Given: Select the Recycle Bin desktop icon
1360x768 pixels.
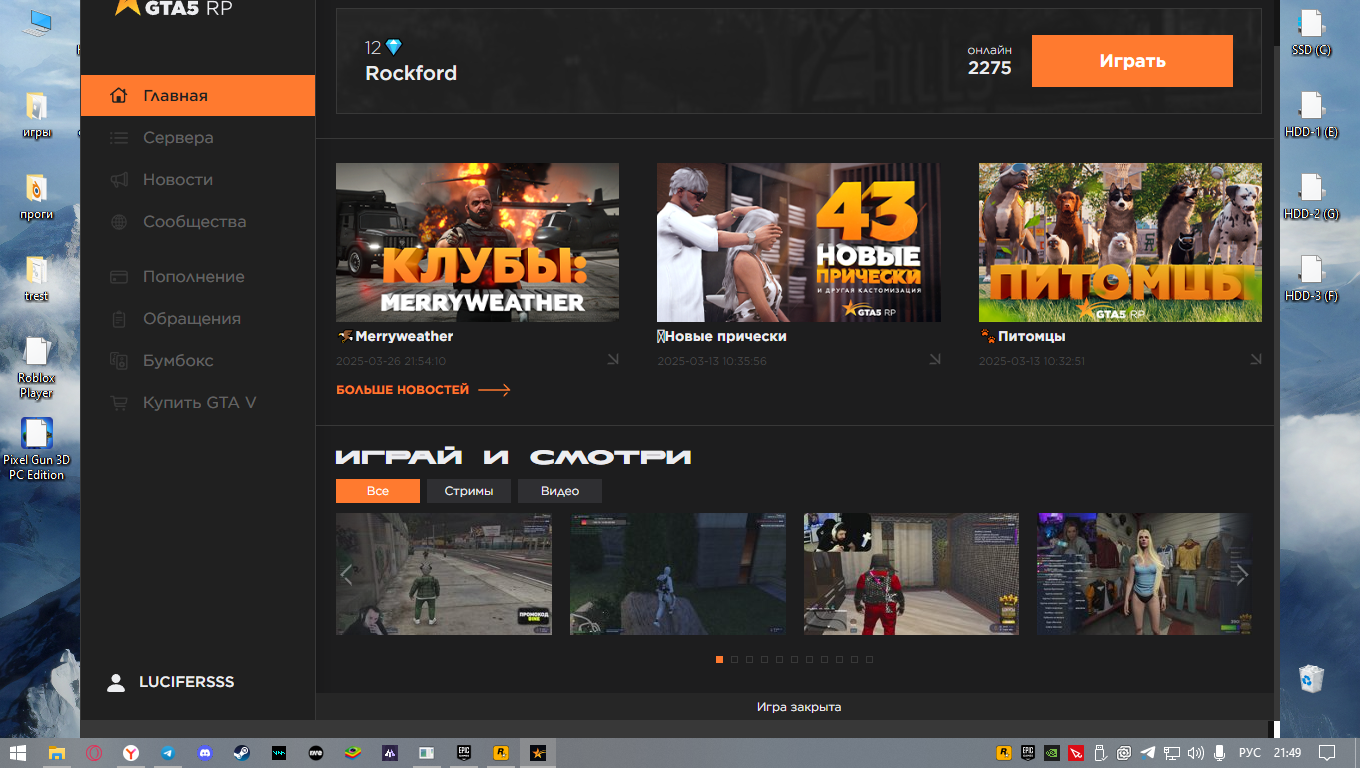Looking at the screenshot, I should (x=1309, y=680).
